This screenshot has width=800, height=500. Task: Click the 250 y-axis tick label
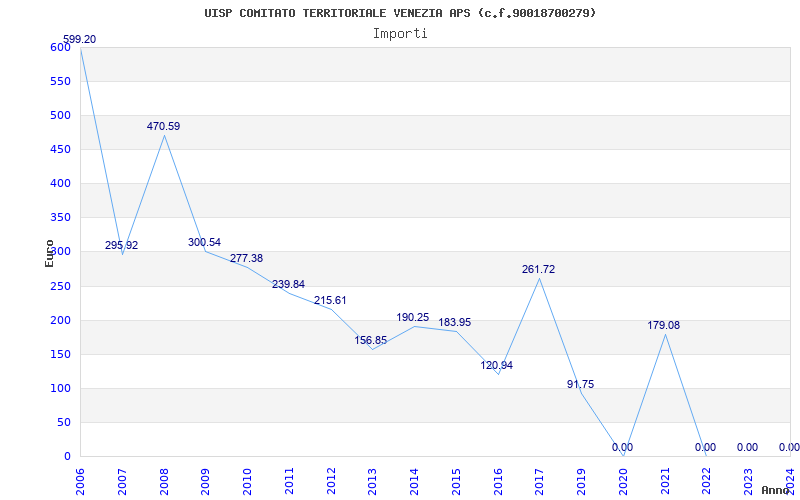(60, 286)
